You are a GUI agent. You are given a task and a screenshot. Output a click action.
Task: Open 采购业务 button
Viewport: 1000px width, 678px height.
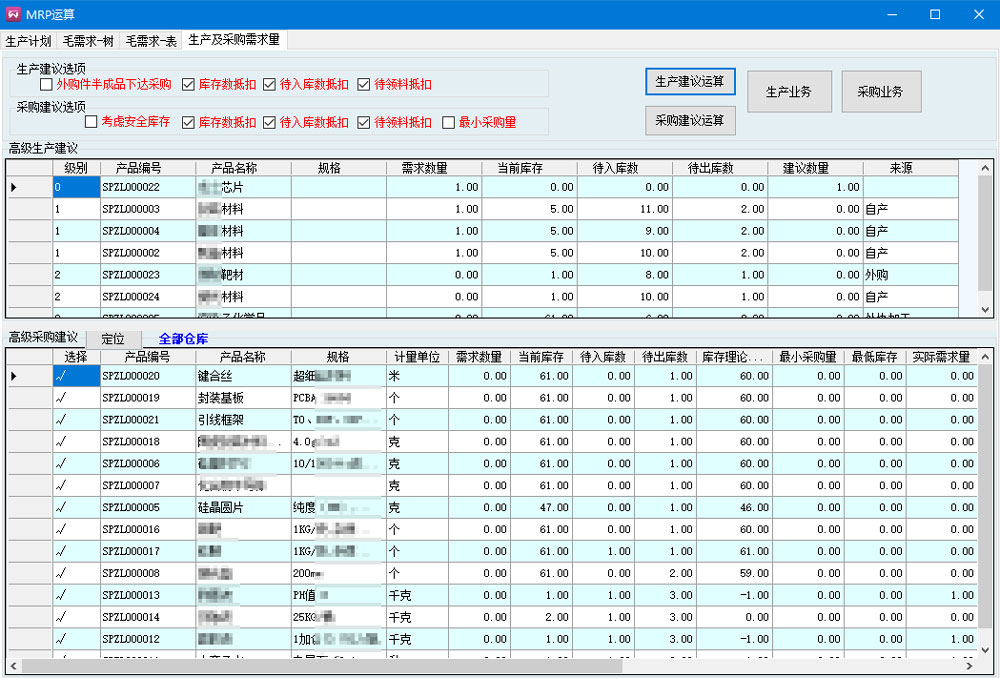(x=879, y=92)
